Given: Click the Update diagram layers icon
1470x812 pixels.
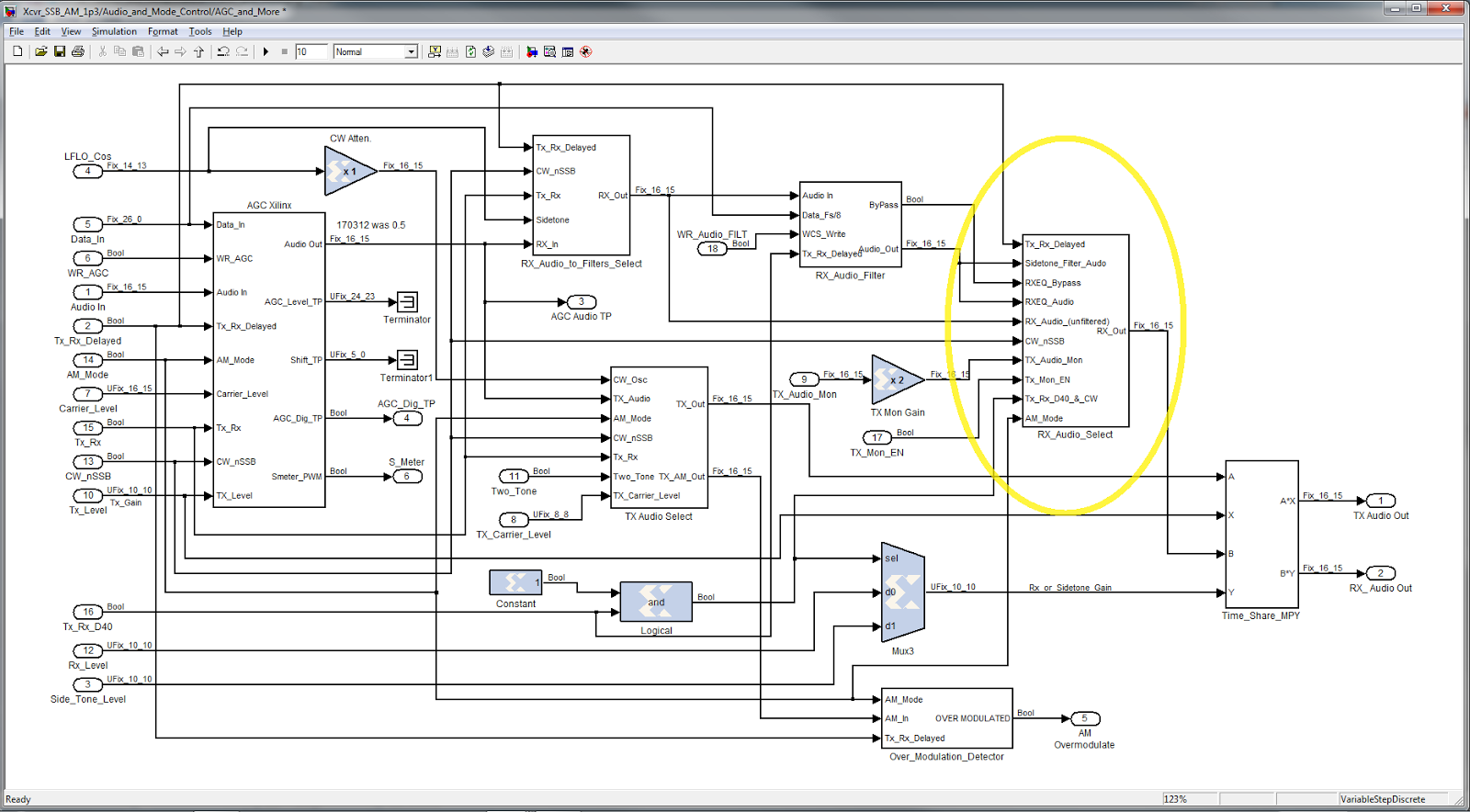Looking at the screenshot, I should click(x=489, y=51).
